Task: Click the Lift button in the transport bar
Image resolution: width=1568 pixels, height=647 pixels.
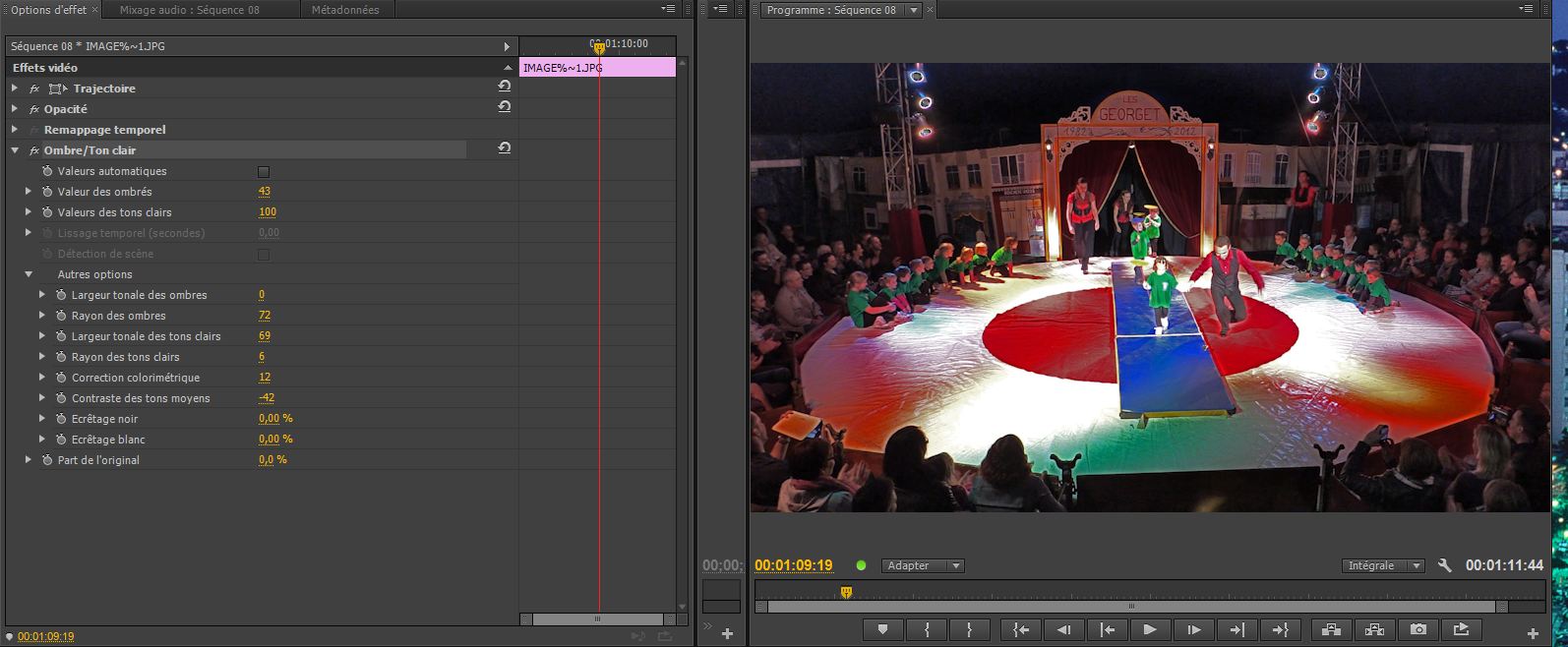Action: [1332, 630]
